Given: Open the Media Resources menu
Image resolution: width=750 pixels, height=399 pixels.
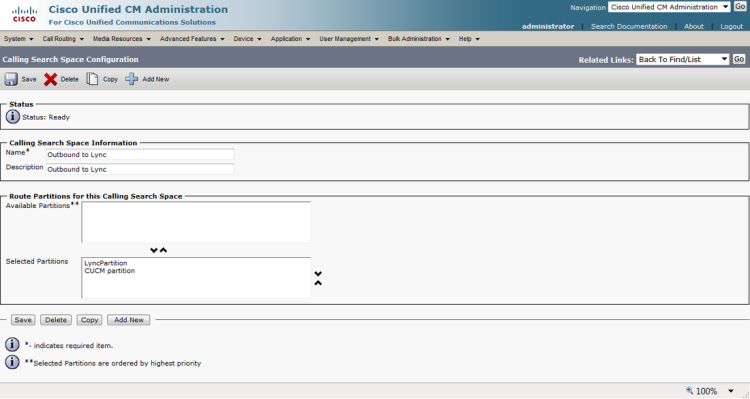Looking at the screenshot, I should point(121,39).
